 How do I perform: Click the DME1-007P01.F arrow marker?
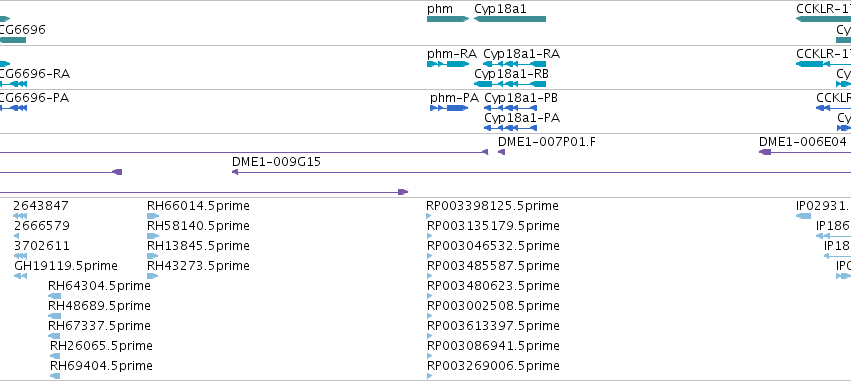click(501, 152)
